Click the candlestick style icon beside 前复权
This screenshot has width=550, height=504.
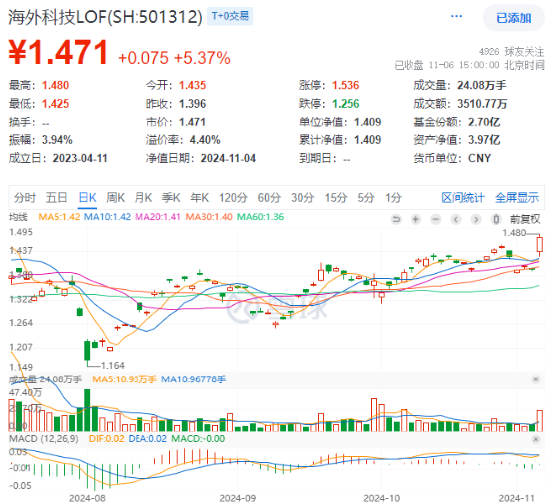pos(496,220)
